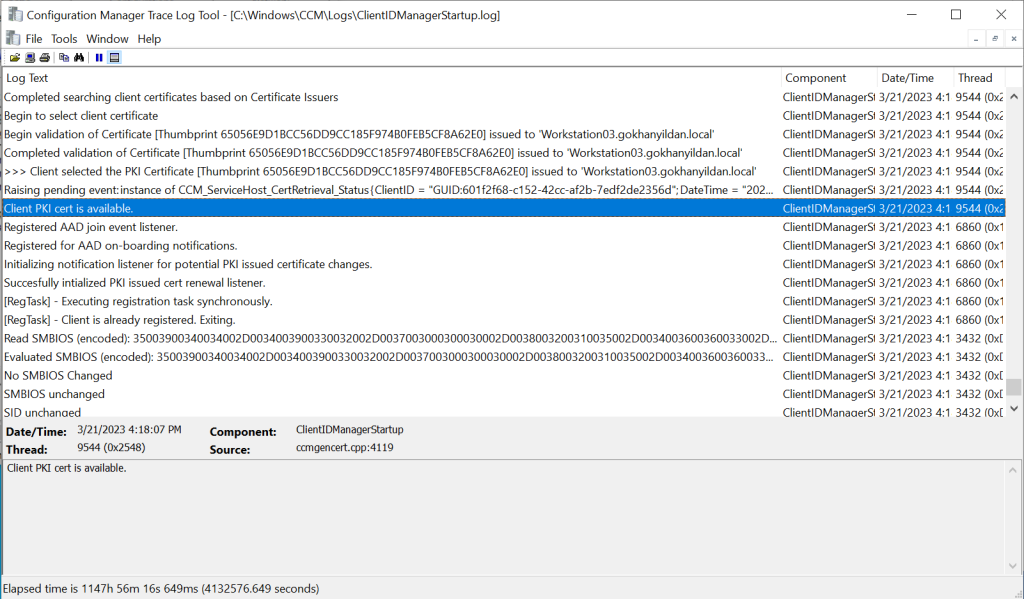Select row 'Raising pending event:instance of CCM_ServiceHost_CertRetrieval_Status'
Viewport: 1024px width, 599px height.
click(503, 190)
